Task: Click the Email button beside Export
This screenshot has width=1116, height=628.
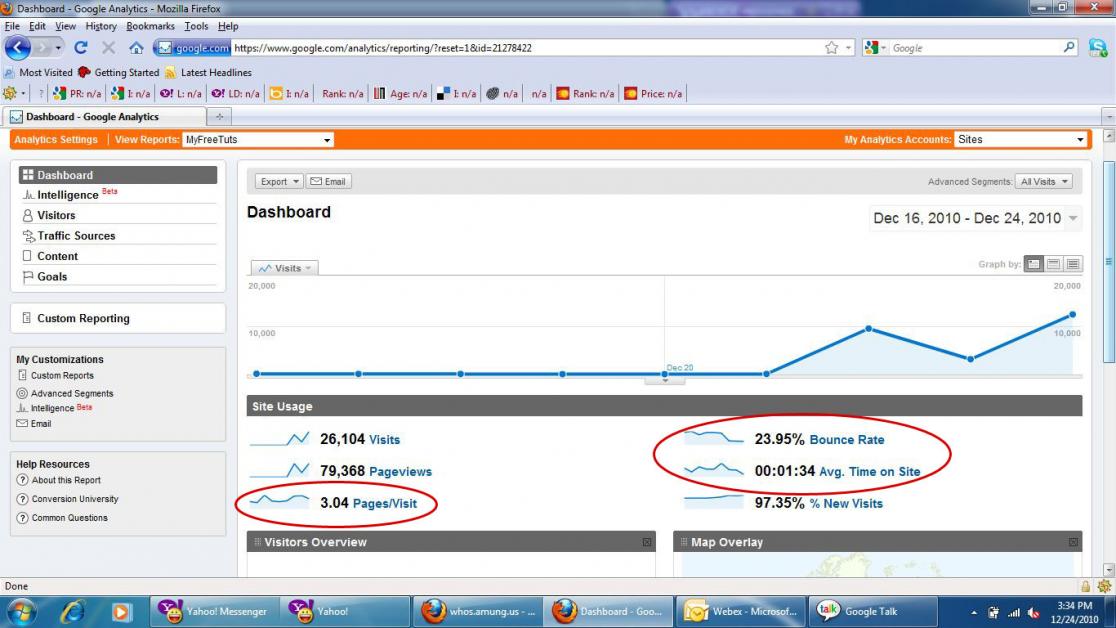Action: [x=329, y=182]
